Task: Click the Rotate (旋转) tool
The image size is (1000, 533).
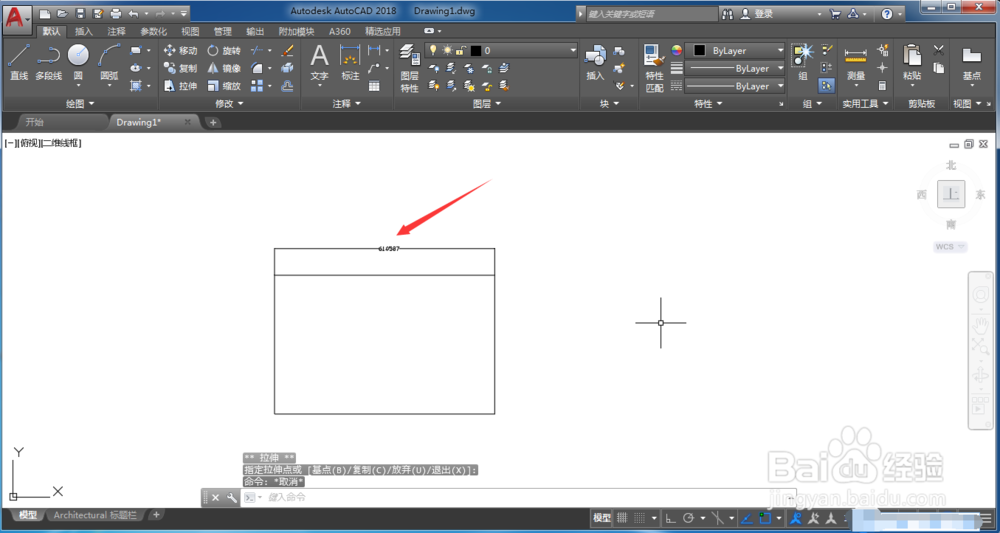Action: (224, 50)
